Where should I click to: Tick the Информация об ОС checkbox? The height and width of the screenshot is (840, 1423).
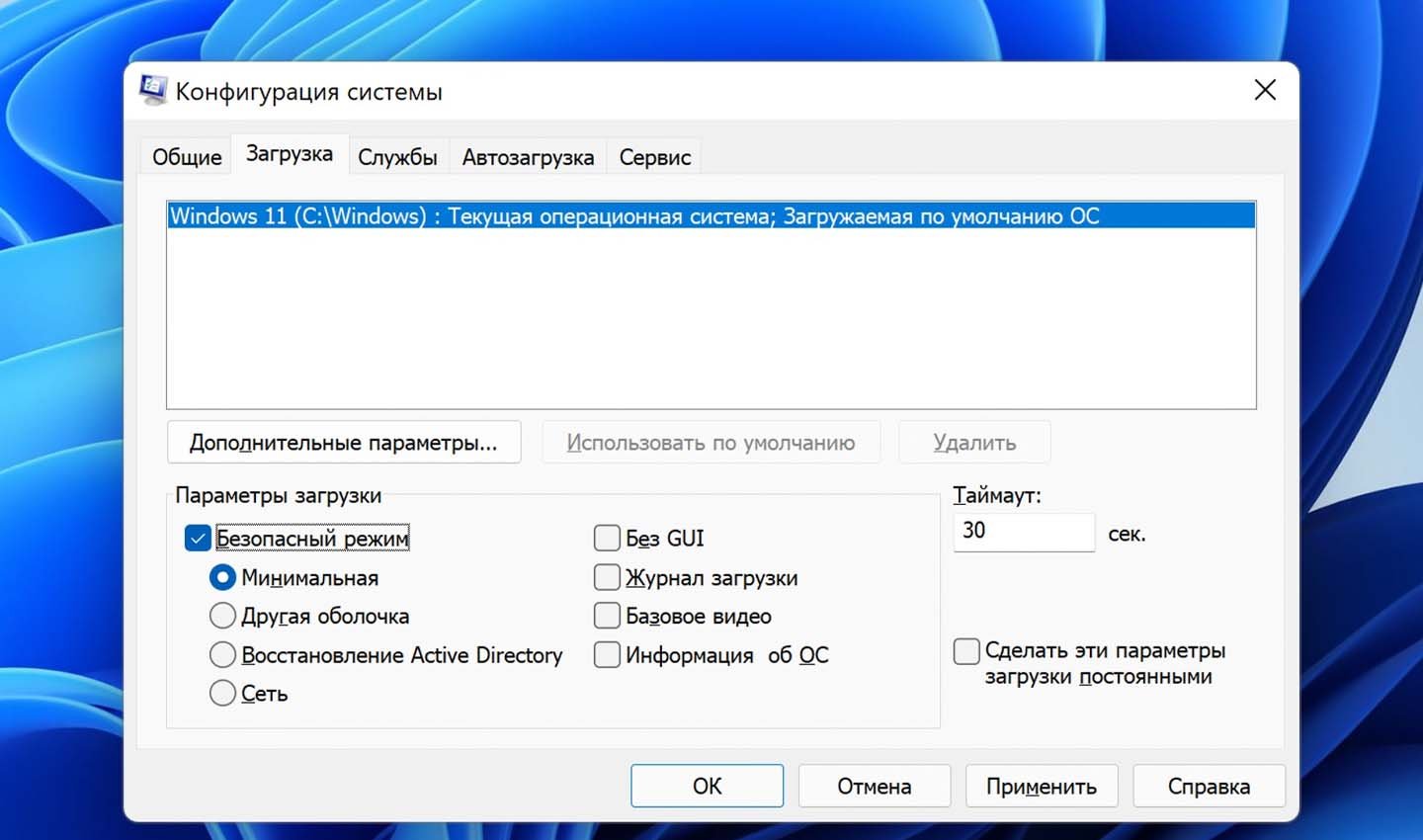click(607, 654)
